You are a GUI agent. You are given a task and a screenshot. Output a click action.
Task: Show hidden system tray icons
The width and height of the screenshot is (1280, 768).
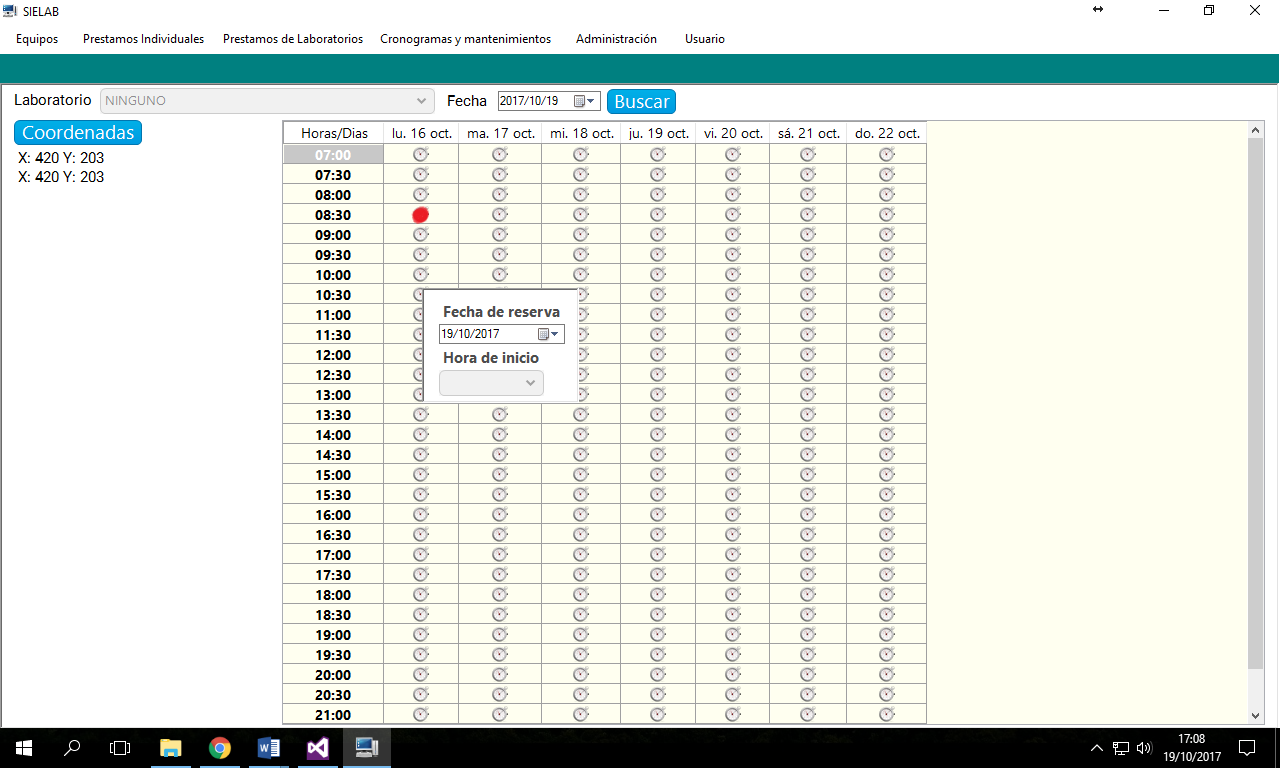1097,748
